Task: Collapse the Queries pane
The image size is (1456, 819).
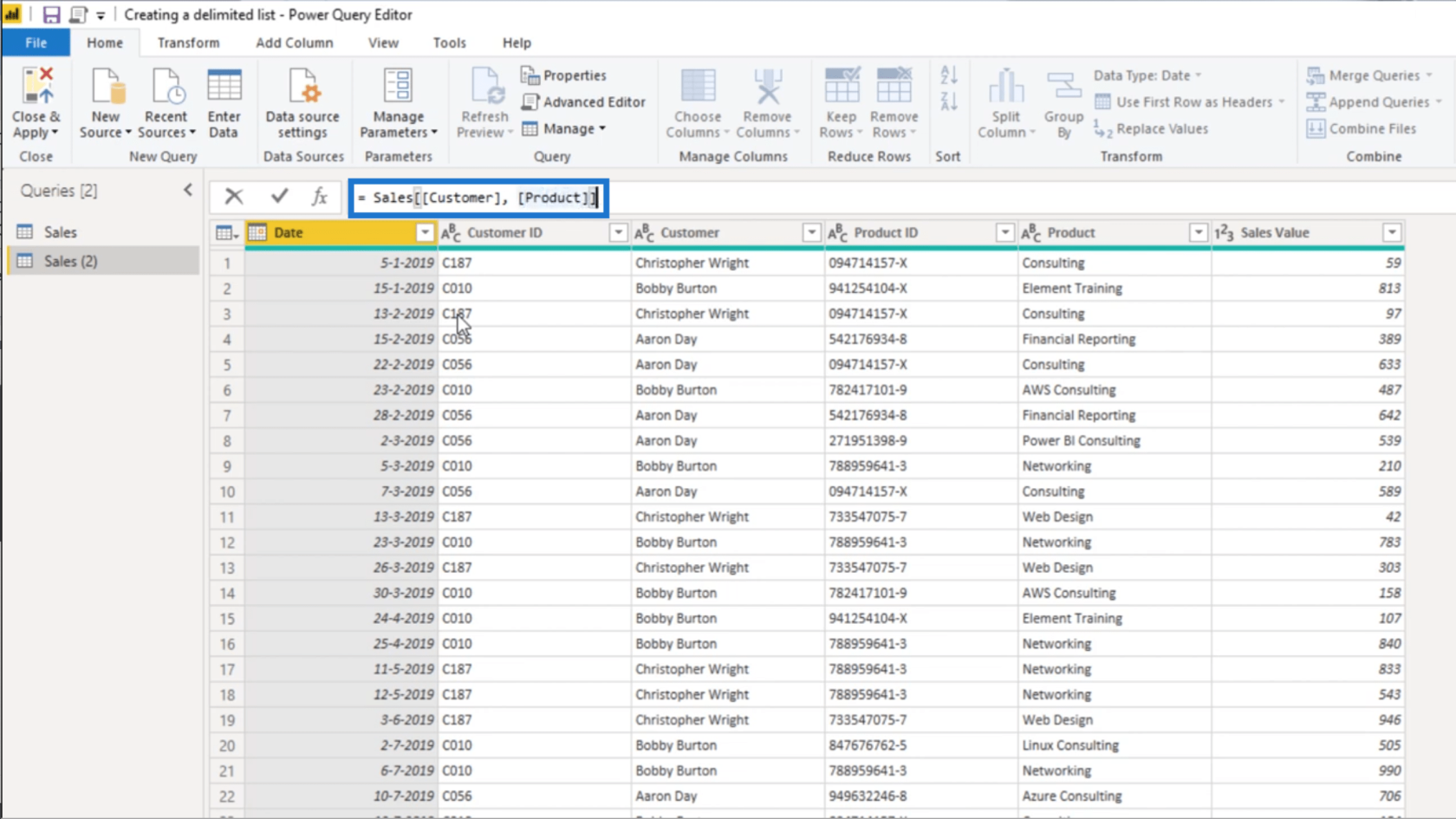Action: coord(188,190)
